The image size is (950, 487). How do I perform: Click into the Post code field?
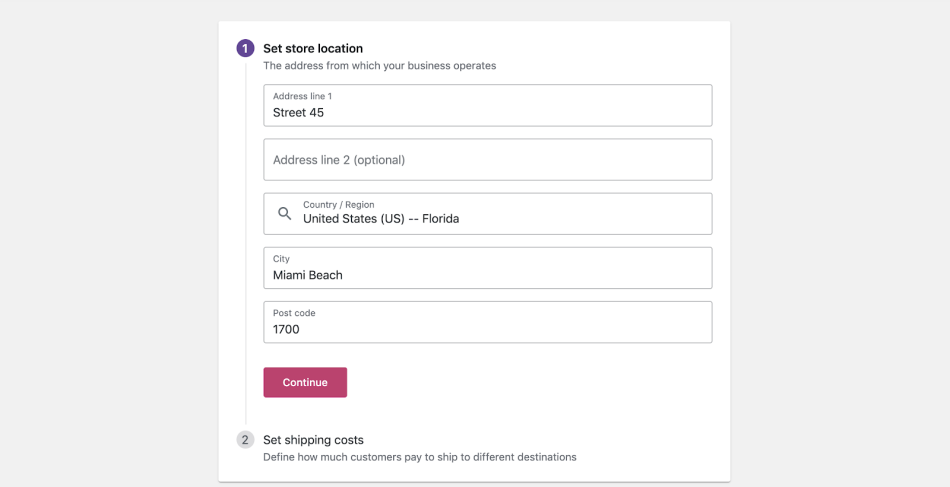(488, 322)
